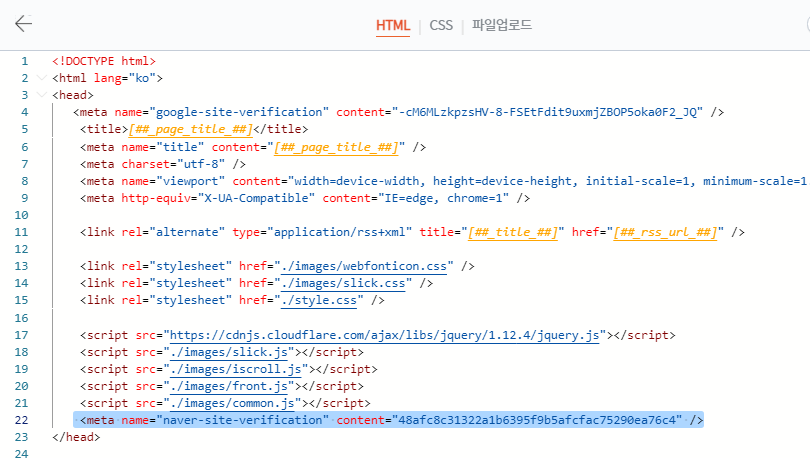Viewport: 810px width, 458px height.
Task: Click the [##_title_##] placeholder on line 11
Action: (x=512, y=232)
